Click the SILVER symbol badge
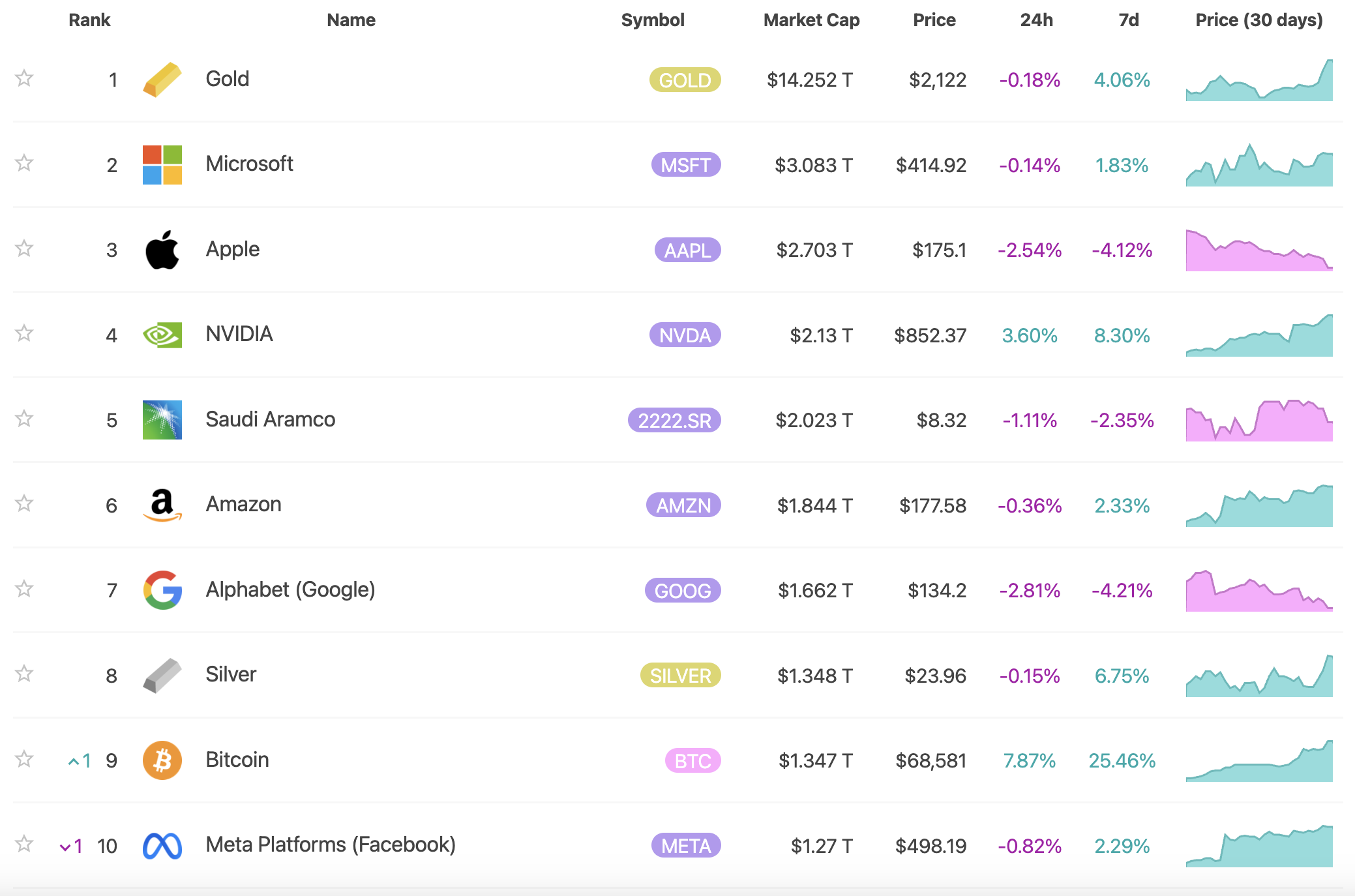The height and width of the screenshot is (896, 1355). pyautogui.click(x=680, y=676)
